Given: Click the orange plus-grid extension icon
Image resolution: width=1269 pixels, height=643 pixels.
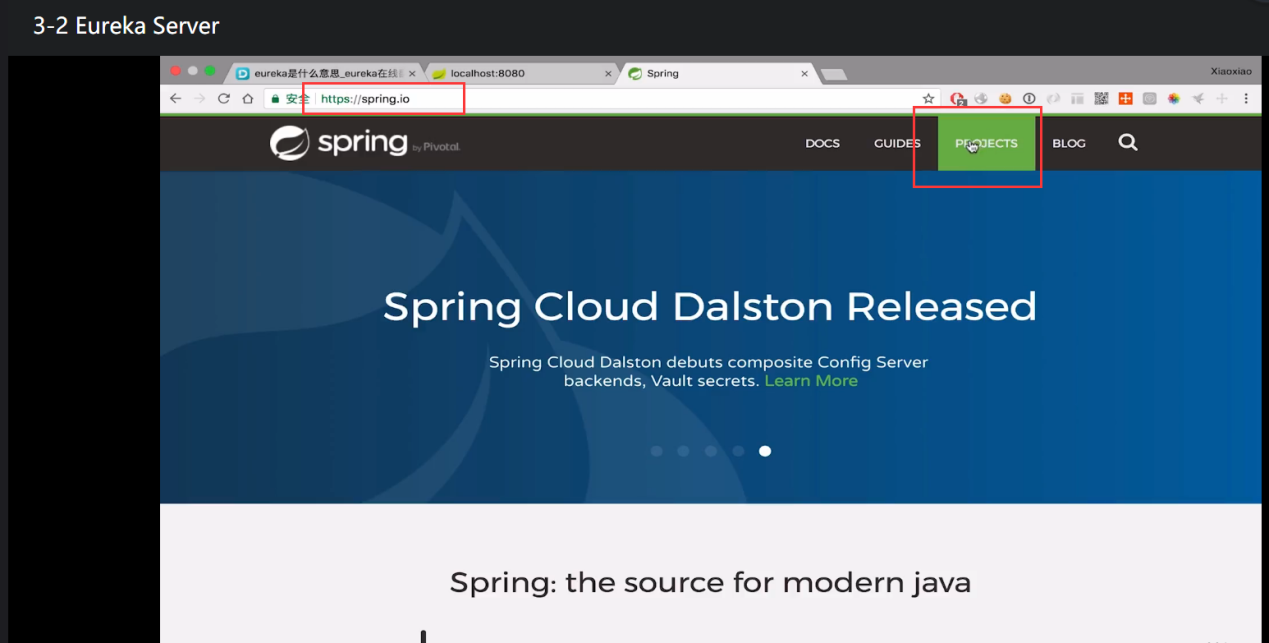Looking at the screenshot, I should click(x=1125, y=99).
